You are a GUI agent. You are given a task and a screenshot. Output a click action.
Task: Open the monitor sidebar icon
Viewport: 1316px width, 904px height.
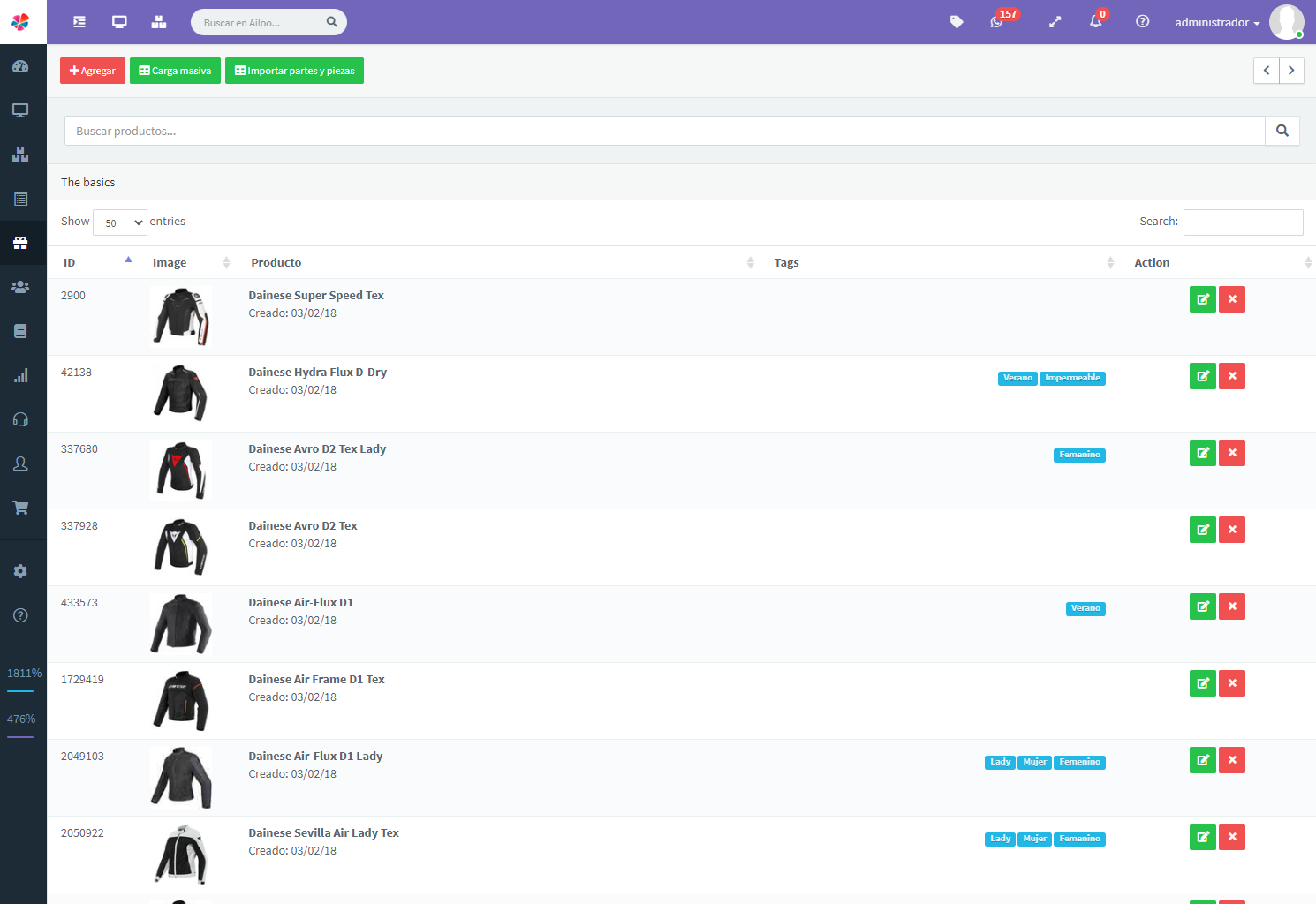tap(20, 110)
